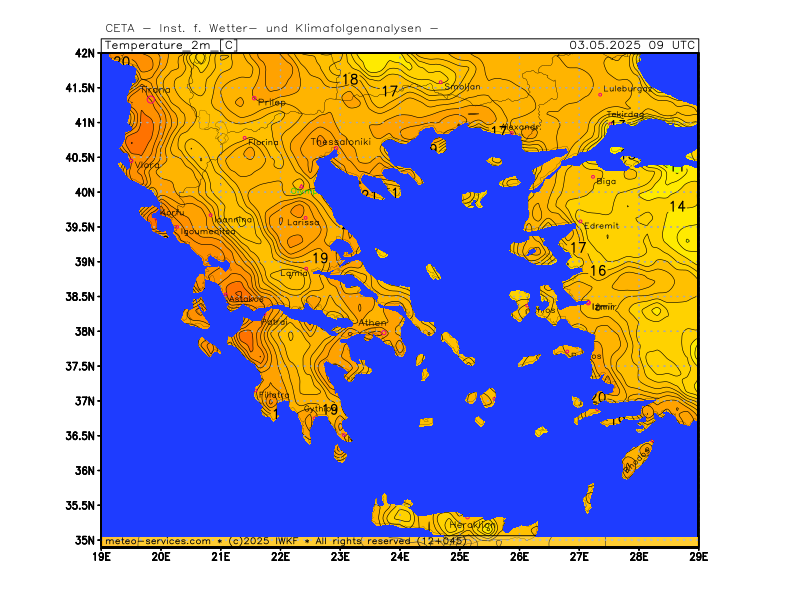Image resolution: width=800 pixels, height=600 pixels.
Task: Select the 22E longitude label
Action: pos(281,557)
